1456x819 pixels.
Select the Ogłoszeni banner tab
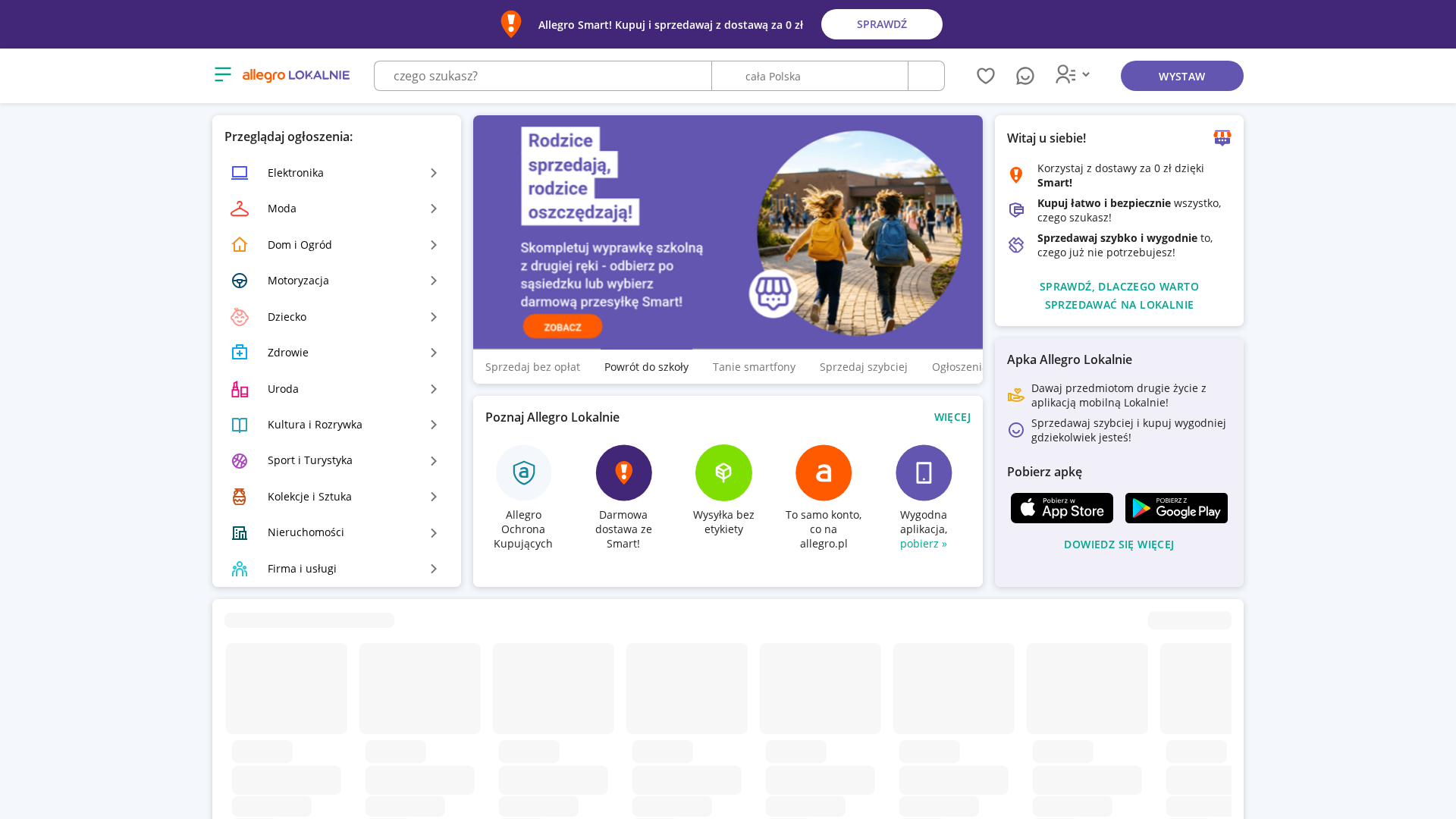(956, 367)
